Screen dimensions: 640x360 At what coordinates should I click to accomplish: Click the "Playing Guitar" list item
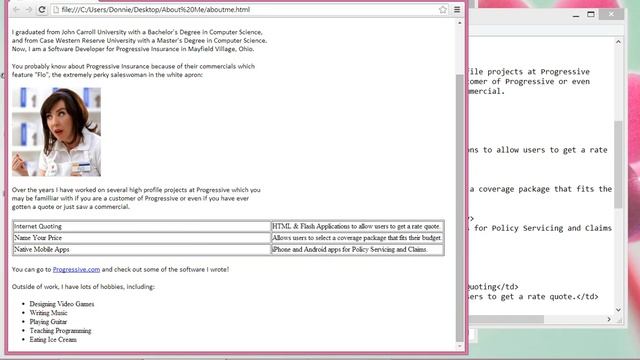[x=48, y=322]
